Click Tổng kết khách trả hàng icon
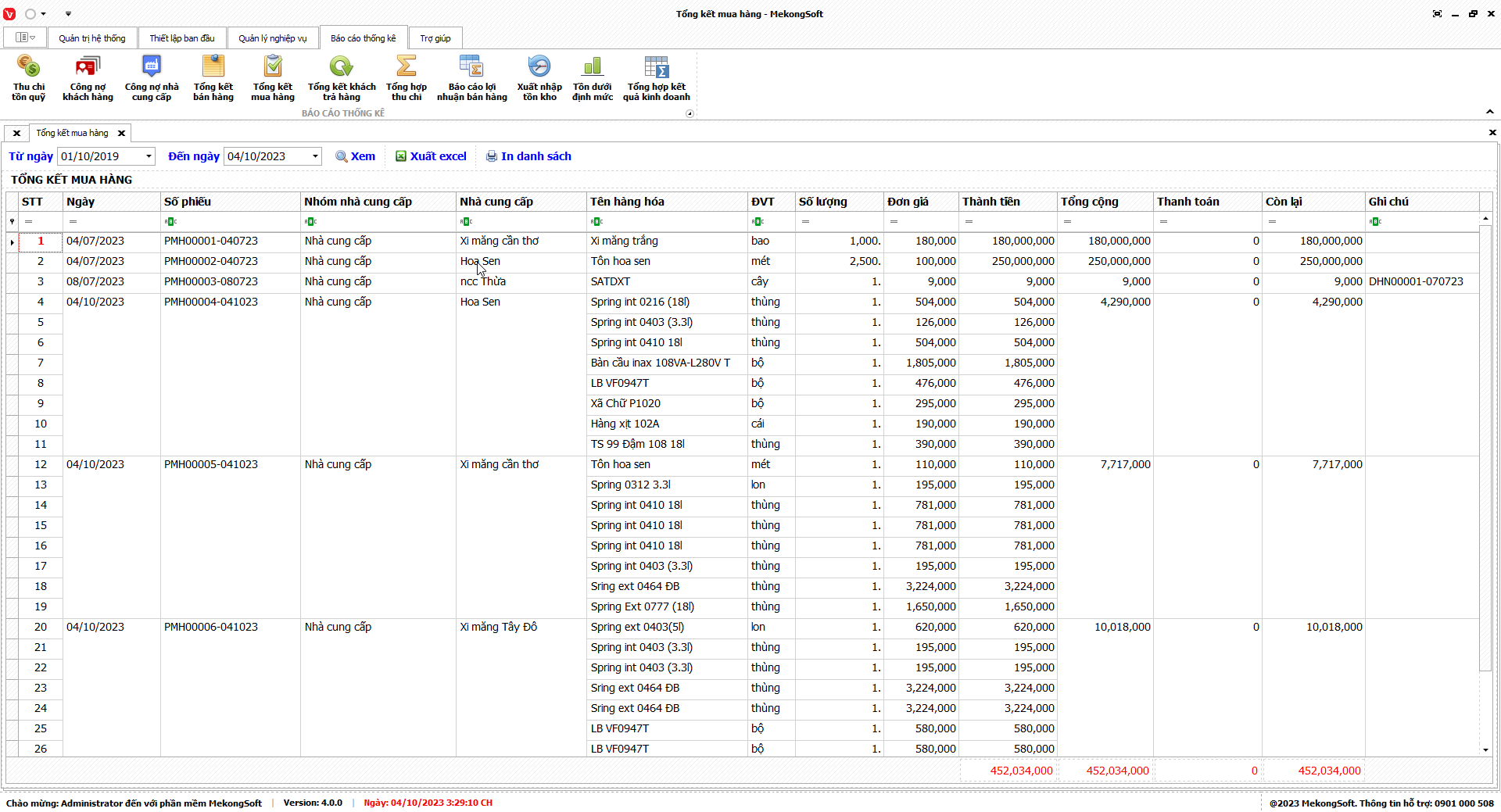This screenshot has width=1501, height=812. tap(342, 77)
